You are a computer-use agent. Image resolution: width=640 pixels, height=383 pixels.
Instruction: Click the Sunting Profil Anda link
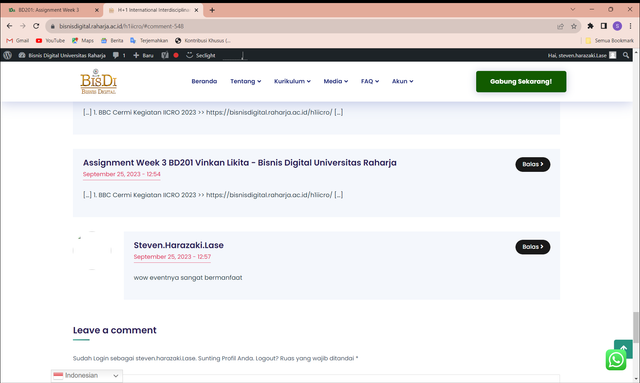tap(227, 359)
